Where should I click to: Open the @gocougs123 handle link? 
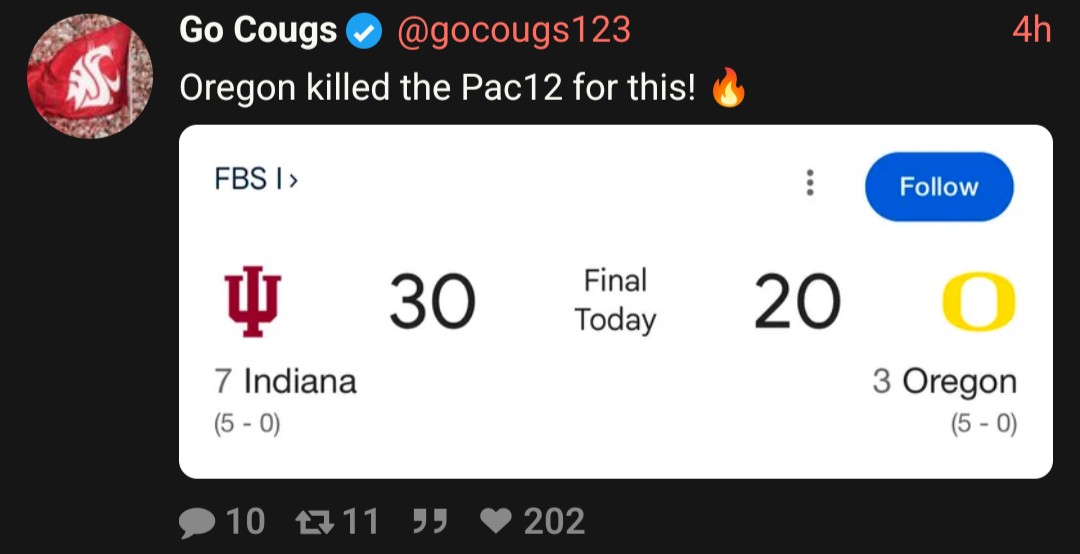click(513, 31)
